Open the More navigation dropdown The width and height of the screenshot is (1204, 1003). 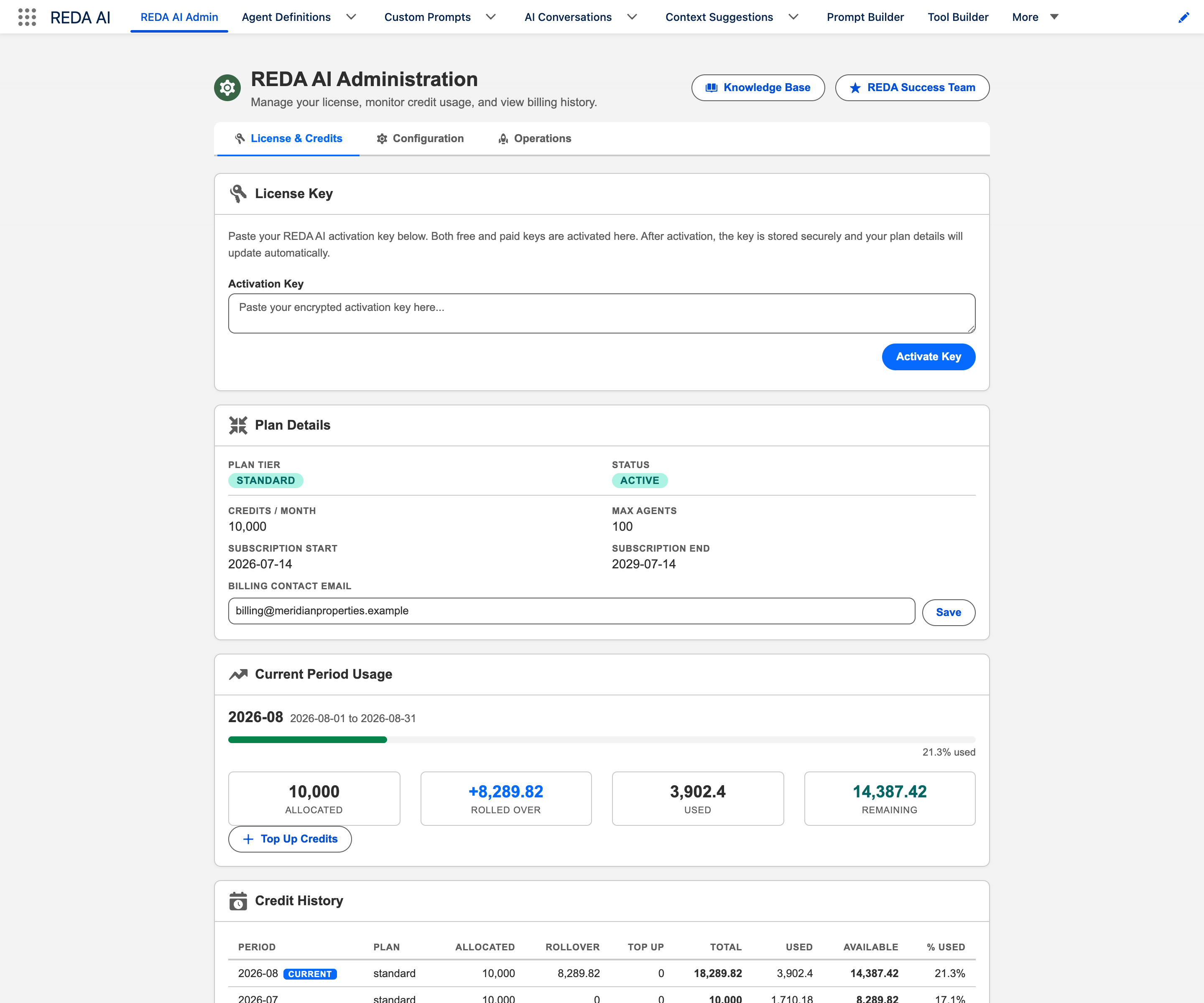pyautogui.click(x=1035, y=17)
